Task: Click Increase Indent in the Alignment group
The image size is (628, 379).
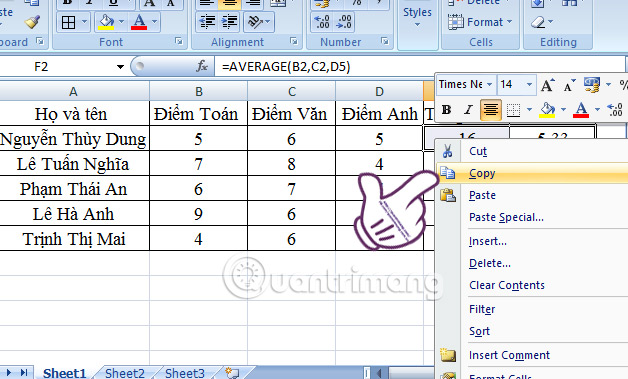Action: pos(229,22)
